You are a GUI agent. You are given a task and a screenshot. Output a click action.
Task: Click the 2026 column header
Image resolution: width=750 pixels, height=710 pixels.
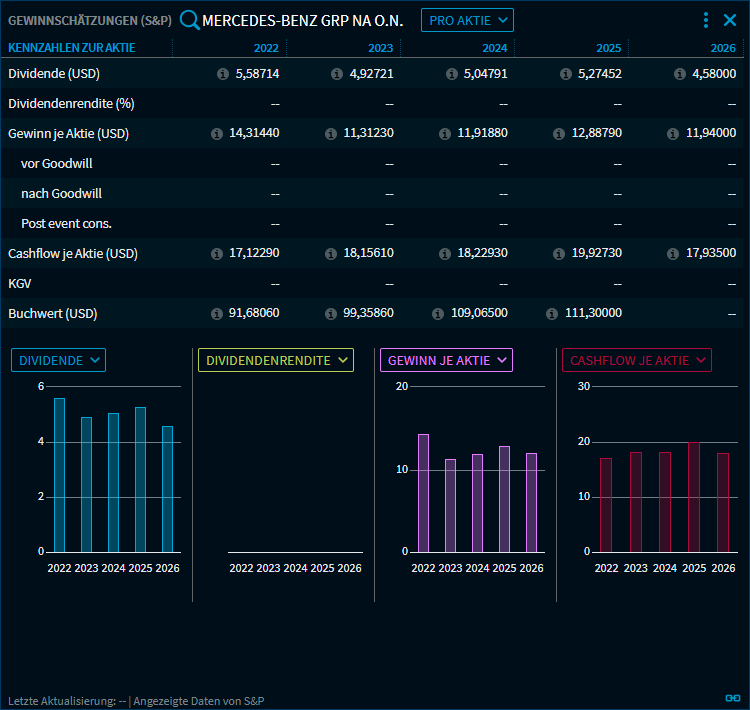click(723, 48)
